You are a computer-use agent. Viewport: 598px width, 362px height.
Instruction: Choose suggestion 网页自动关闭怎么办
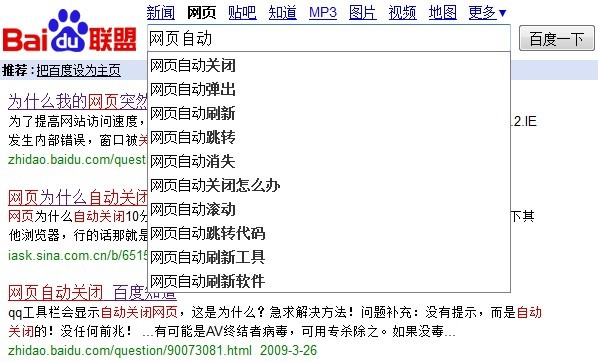pyautogui.click(x=329, y=185)
